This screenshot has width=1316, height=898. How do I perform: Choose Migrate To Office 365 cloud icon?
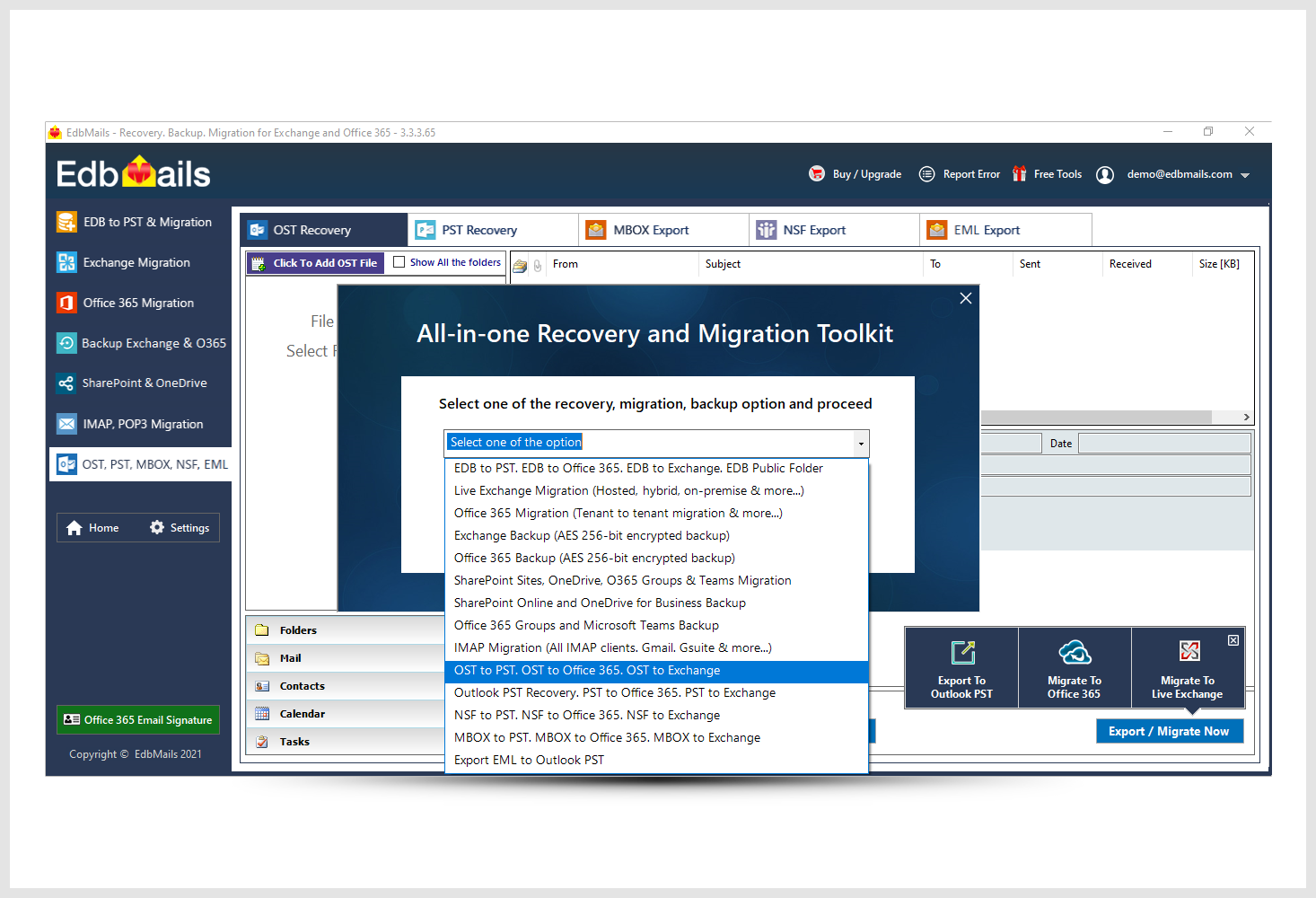(1075, 653)
